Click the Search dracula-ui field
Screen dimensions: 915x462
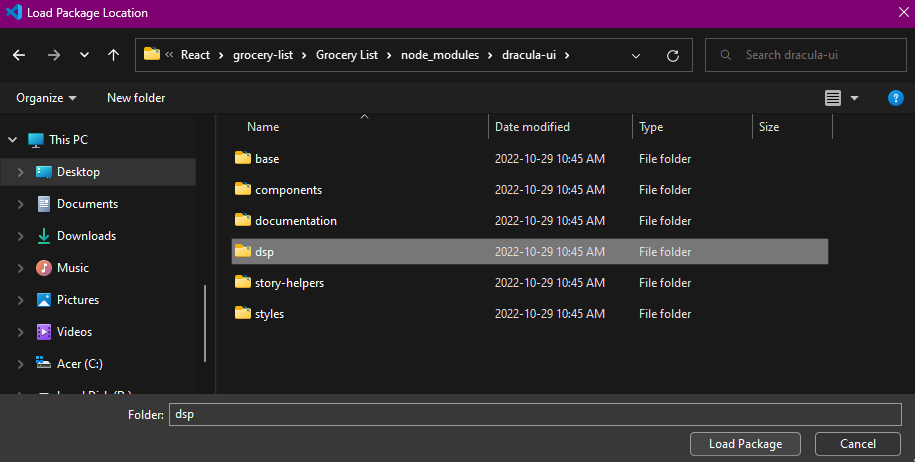(x=805, y=55)
